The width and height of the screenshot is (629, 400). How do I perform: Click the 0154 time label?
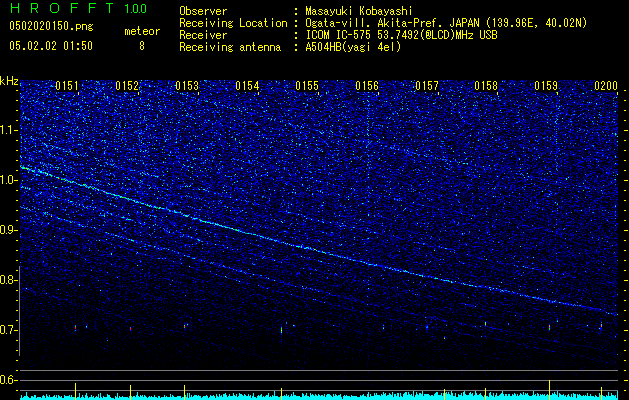[x=247, y=86]
